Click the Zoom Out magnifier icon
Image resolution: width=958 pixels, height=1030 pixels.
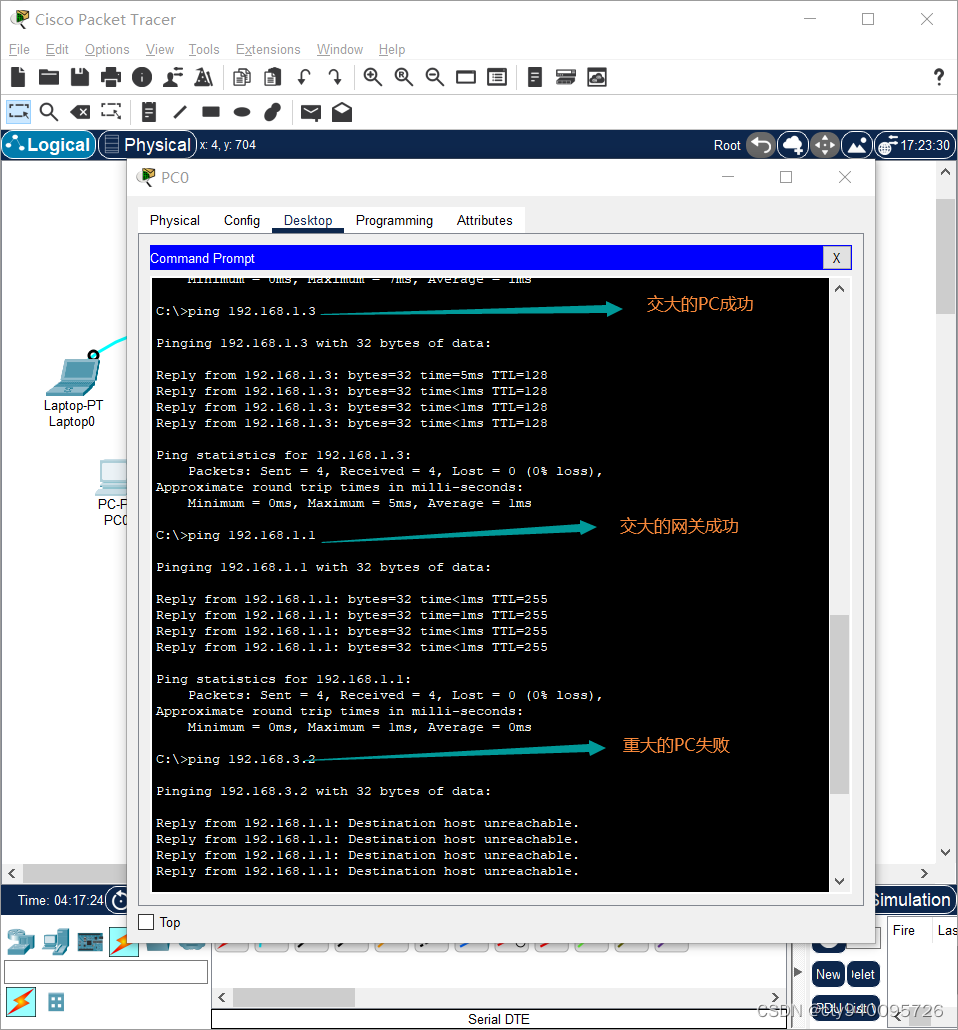pyautogui.click(x=434, y=78)
